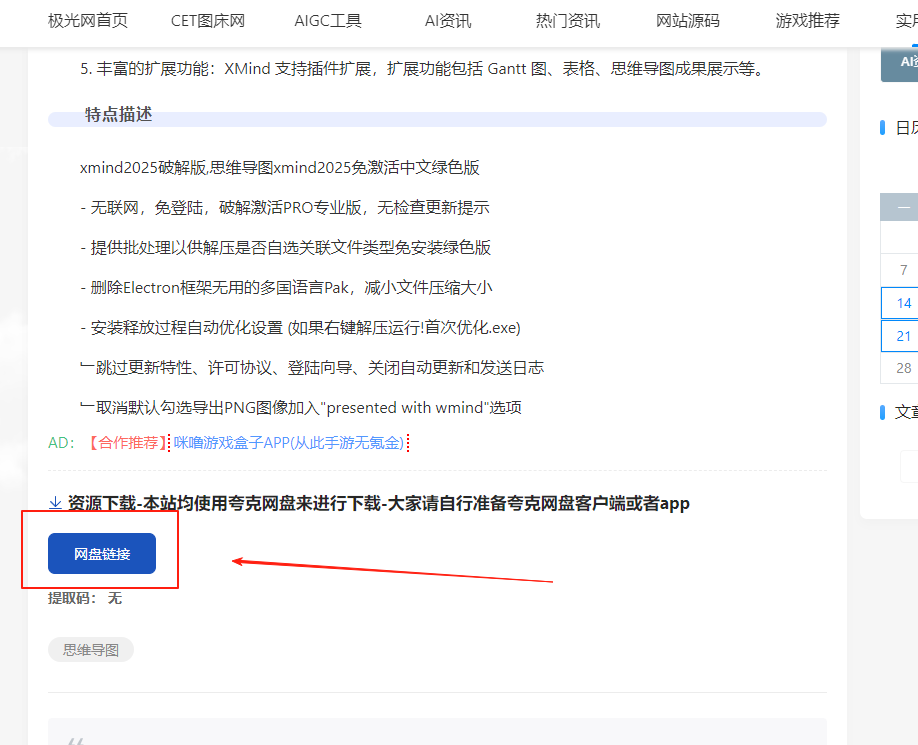Image resolution: width=918 pixels, height=745 pixels.
Task: Click the line mentioning presented with wmind
Action: click(x=301, y=408)
